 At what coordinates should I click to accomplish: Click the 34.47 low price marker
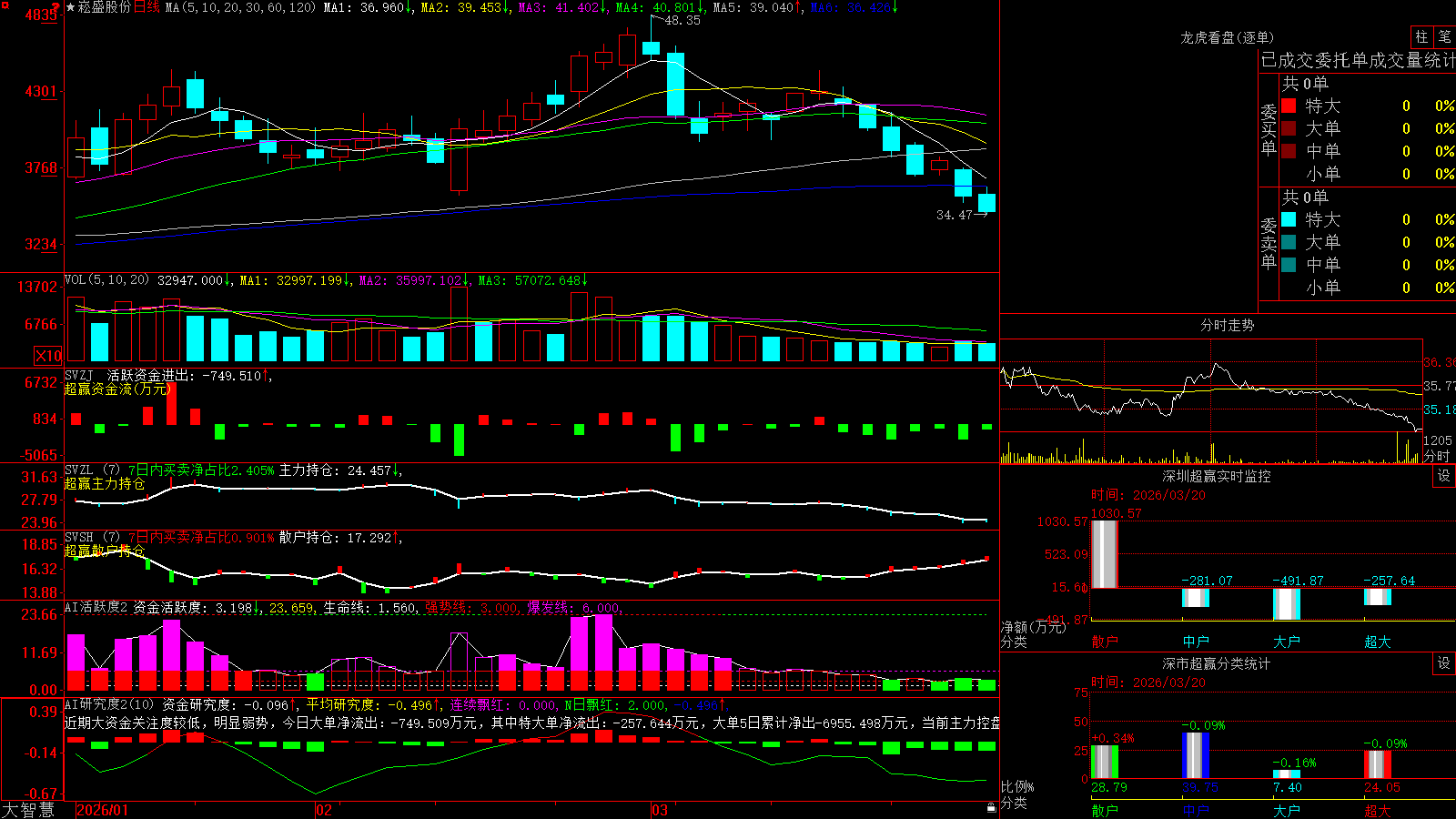[954, 215]
